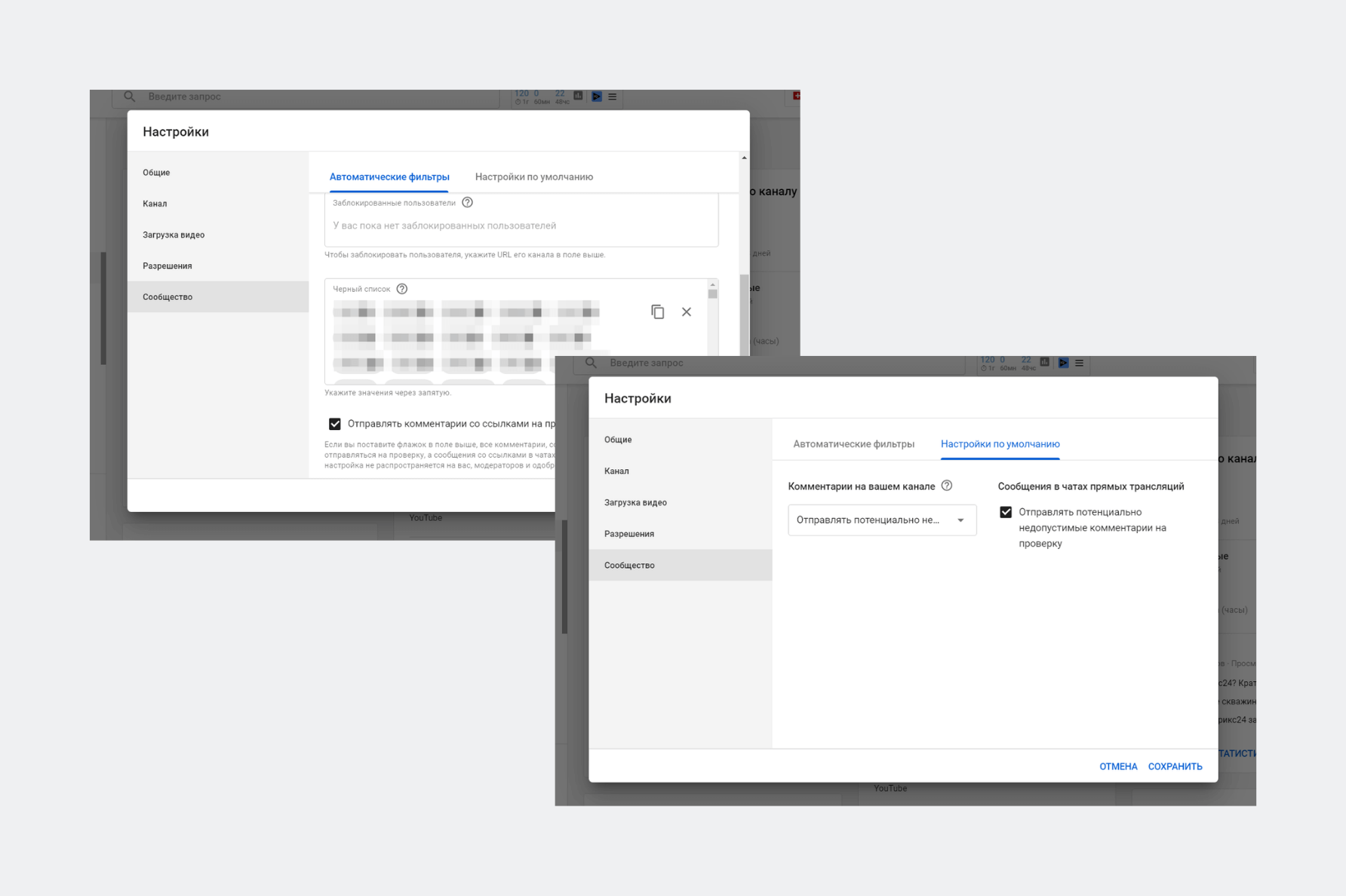Copy the blacklist contents with the copy icon
This screenshot has width=1346, height=896.
coord(657,311)
